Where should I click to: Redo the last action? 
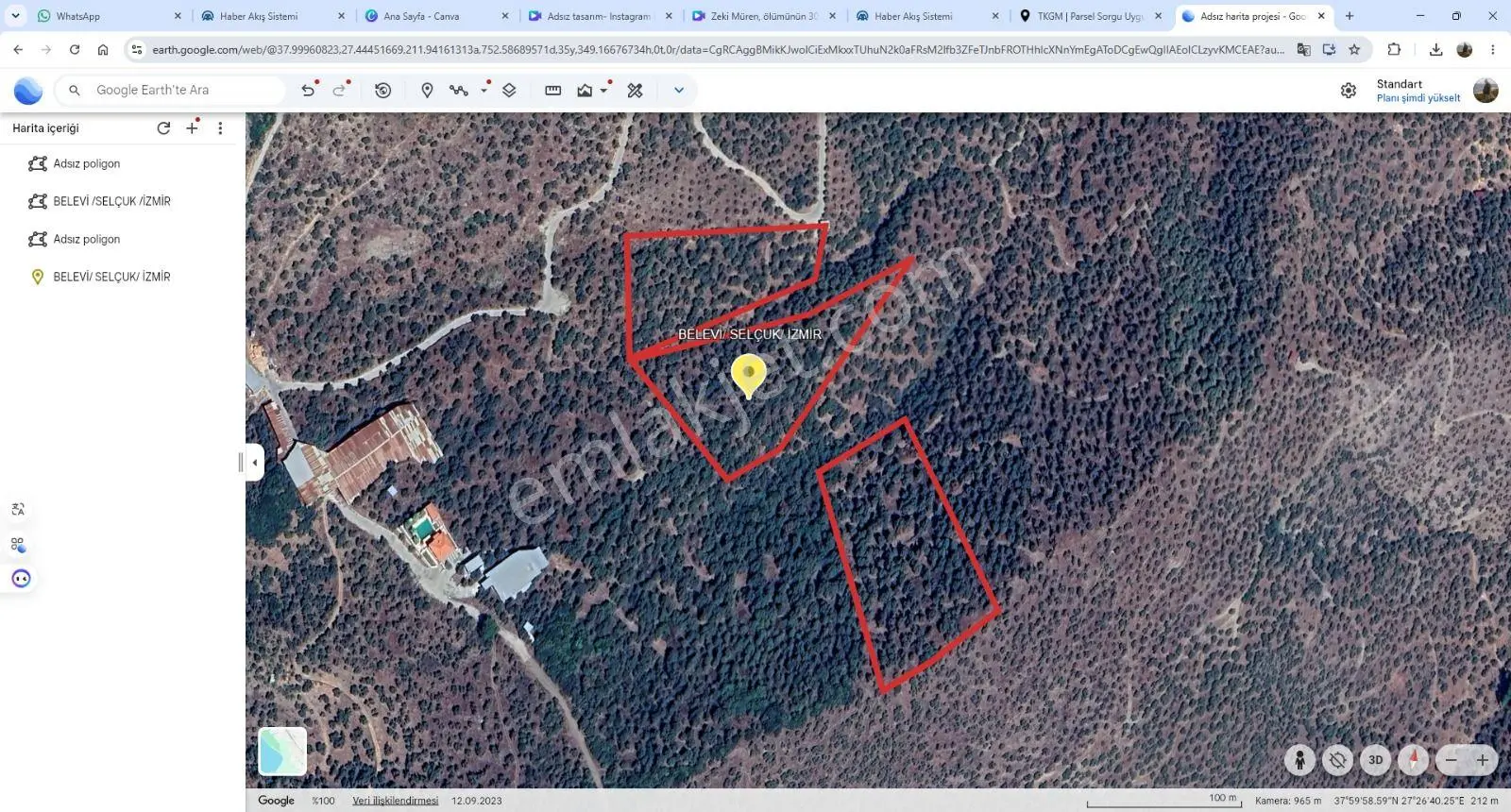coord(339,91)
